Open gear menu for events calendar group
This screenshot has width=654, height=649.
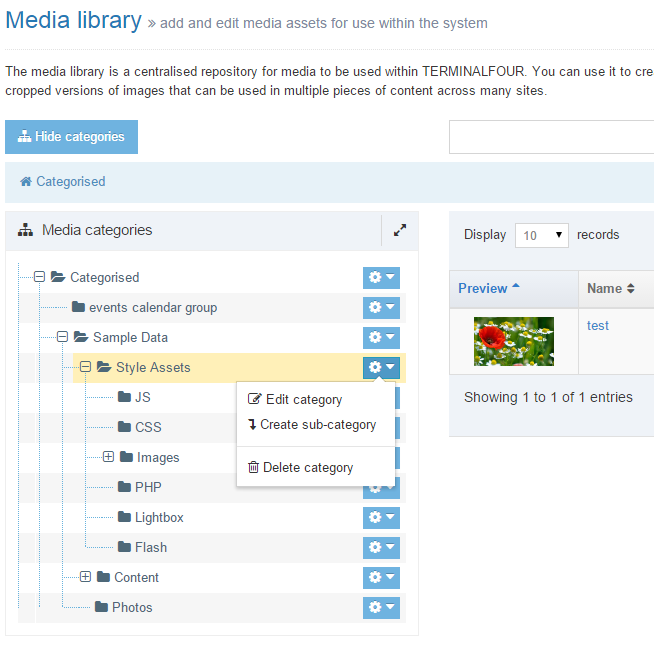point(381,307)
